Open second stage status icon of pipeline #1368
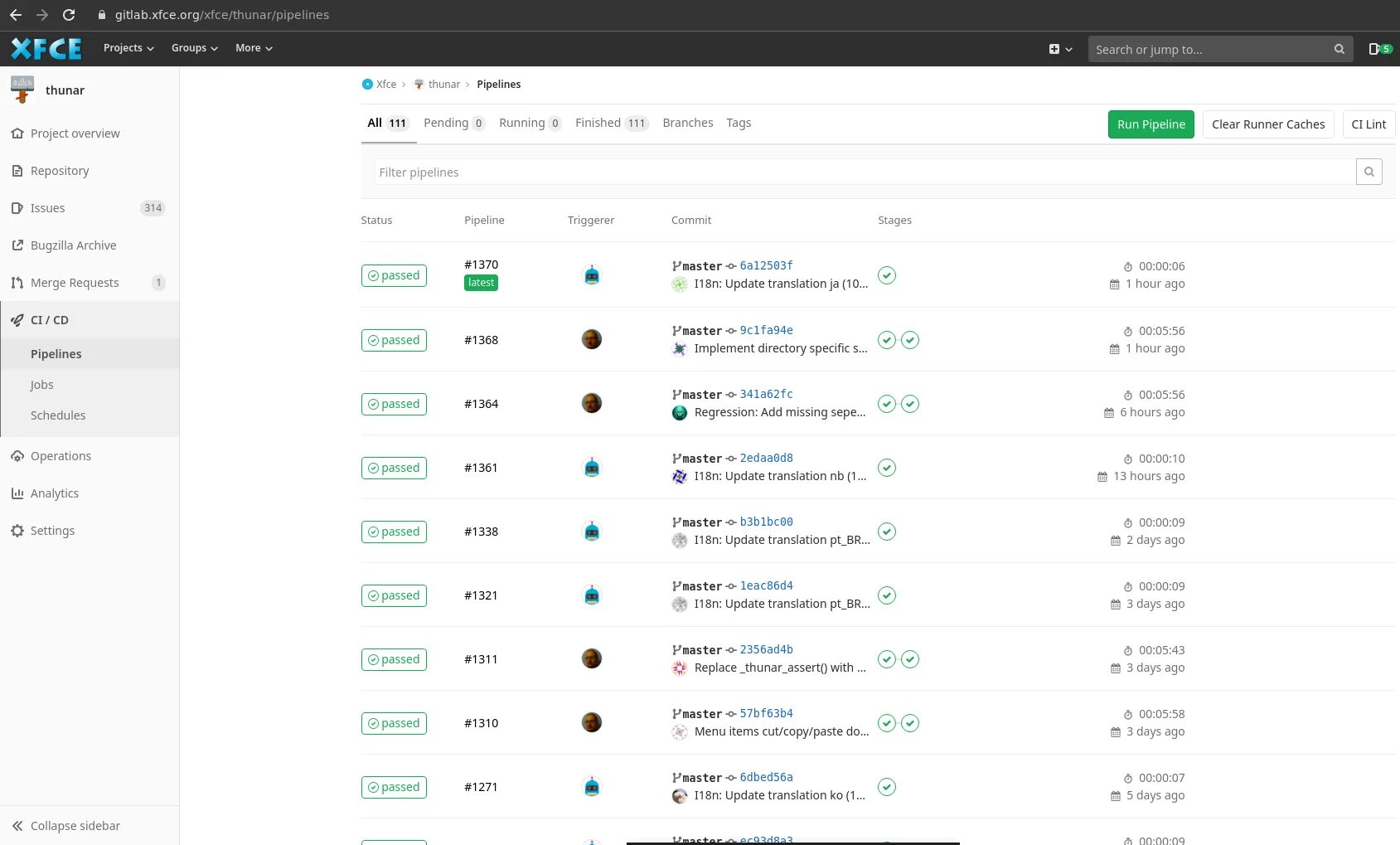Viewport: 1400px width, 845px height. (910, 340)
